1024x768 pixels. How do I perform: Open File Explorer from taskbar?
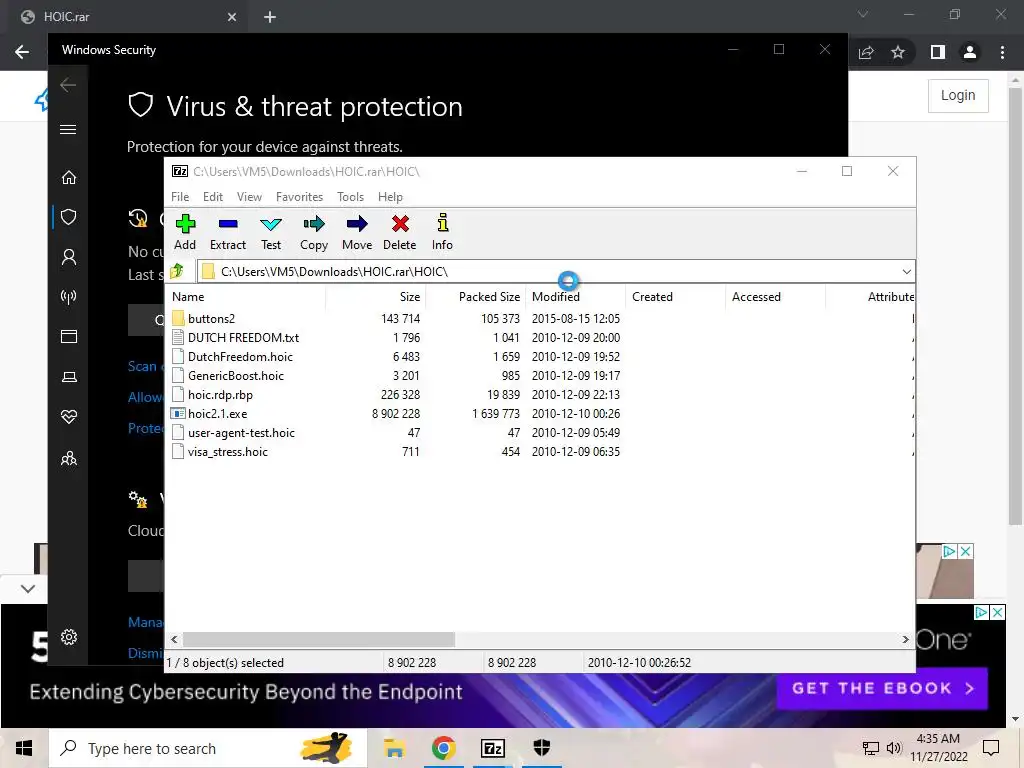394,748
